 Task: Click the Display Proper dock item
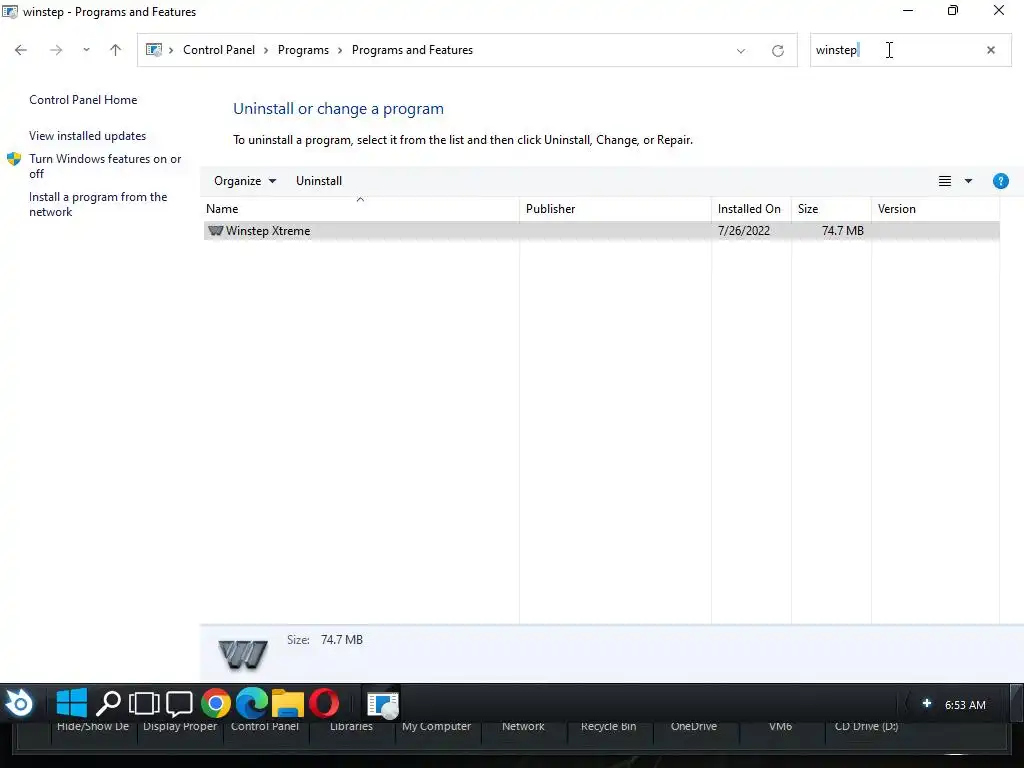(x=180, y=726)
